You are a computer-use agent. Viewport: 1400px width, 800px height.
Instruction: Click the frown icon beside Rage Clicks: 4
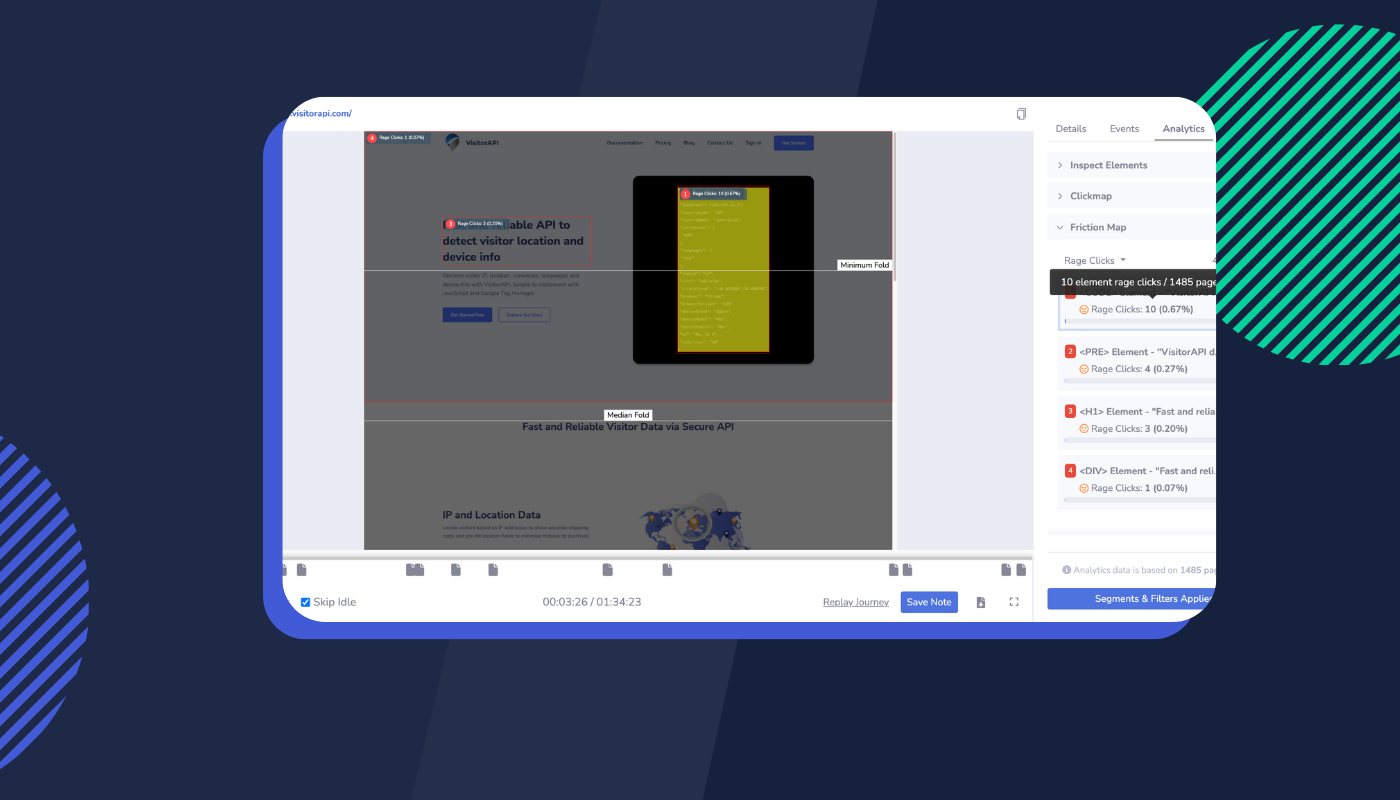1083,369
